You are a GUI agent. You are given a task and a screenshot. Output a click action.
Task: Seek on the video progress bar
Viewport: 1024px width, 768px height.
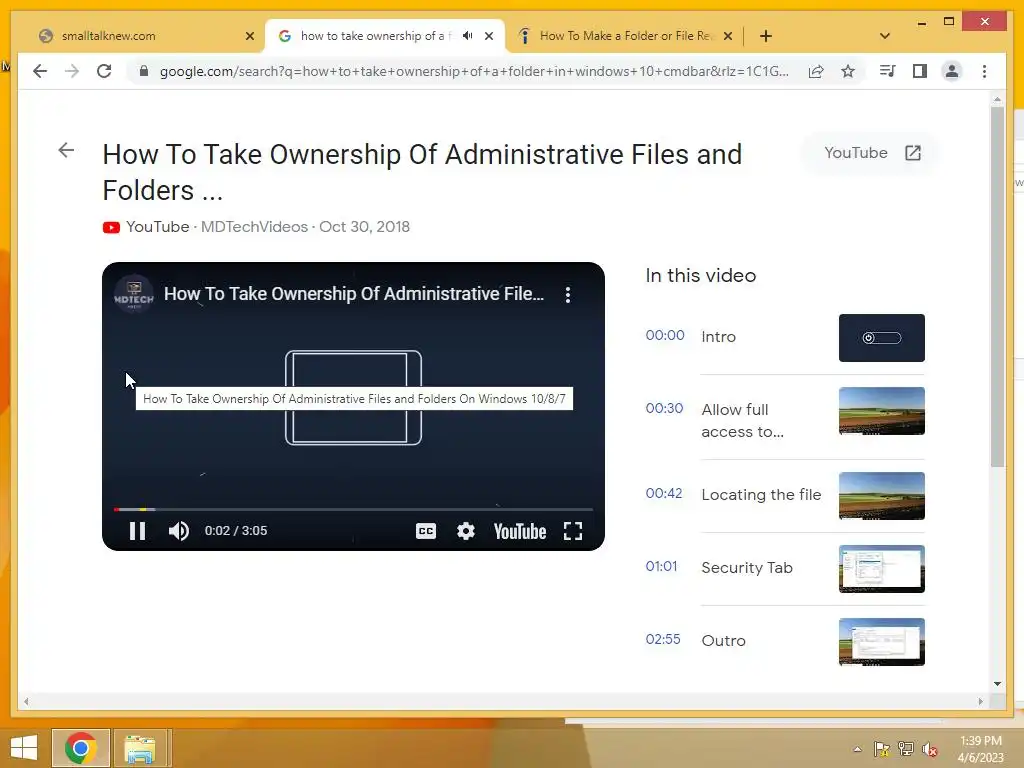point(353,509)
